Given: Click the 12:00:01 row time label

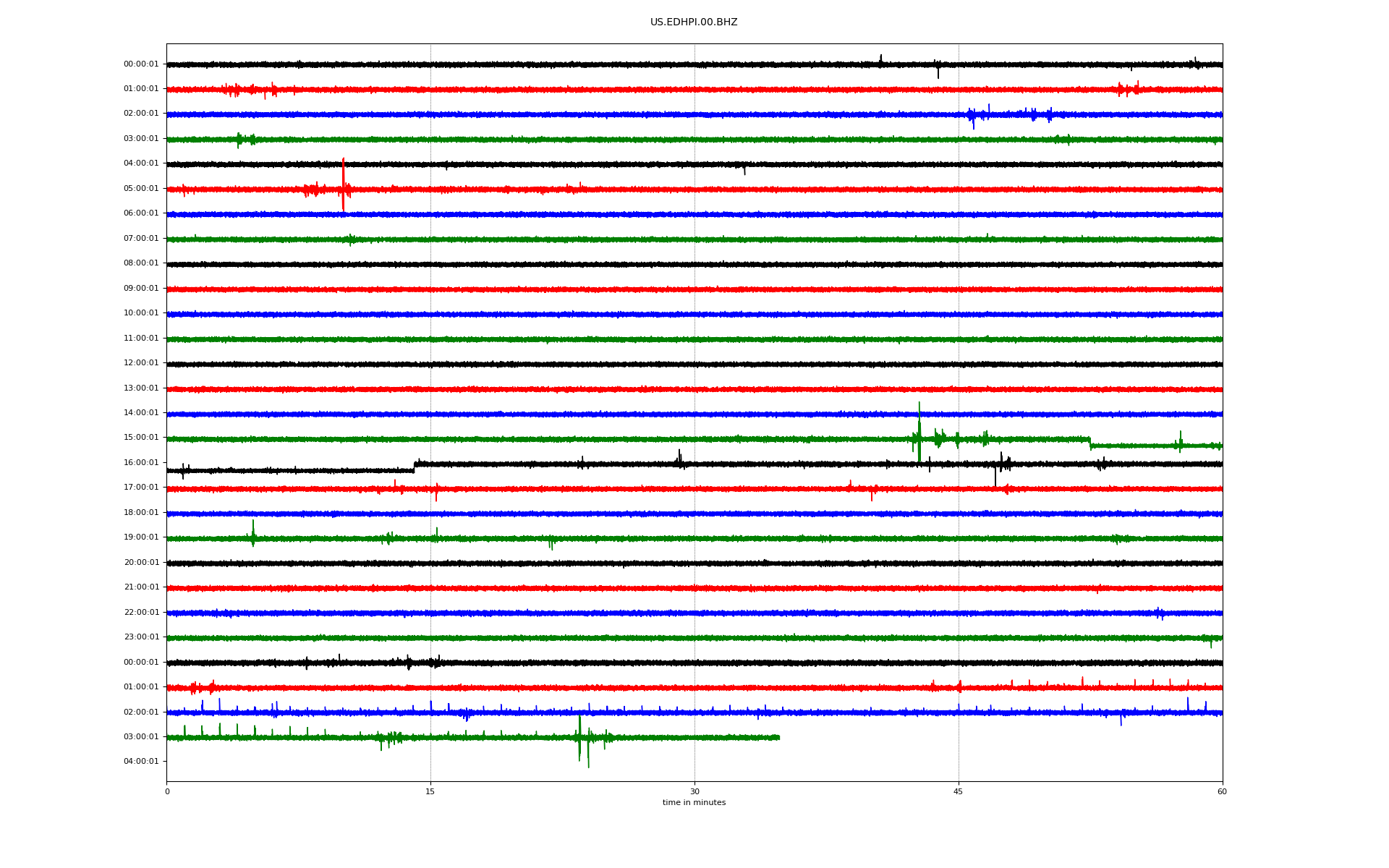Looking at the screenshot, I should point(141,363).
